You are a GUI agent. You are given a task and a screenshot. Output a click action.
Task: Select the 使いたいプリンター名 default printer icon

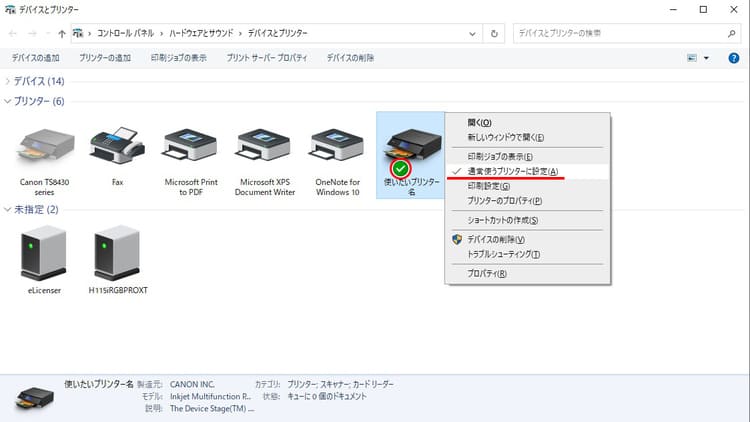(411, 148)
